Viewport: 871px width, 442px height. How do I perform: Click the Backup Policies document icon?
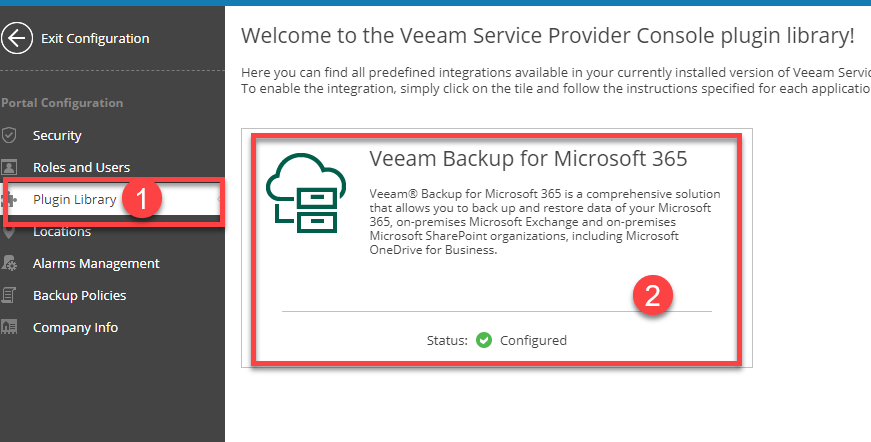(9, 295)
